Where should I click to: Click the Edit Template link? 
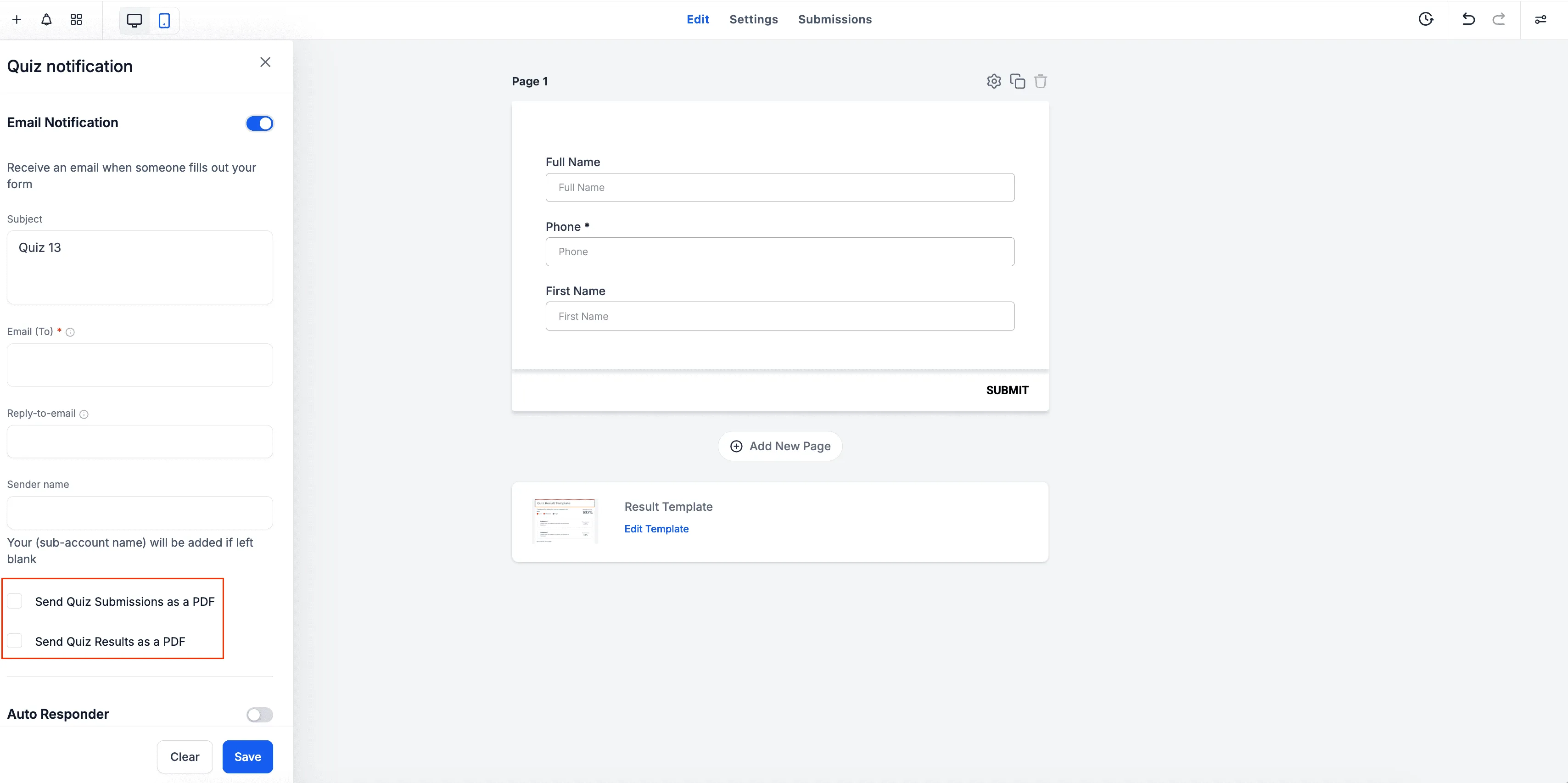[656, 528]
